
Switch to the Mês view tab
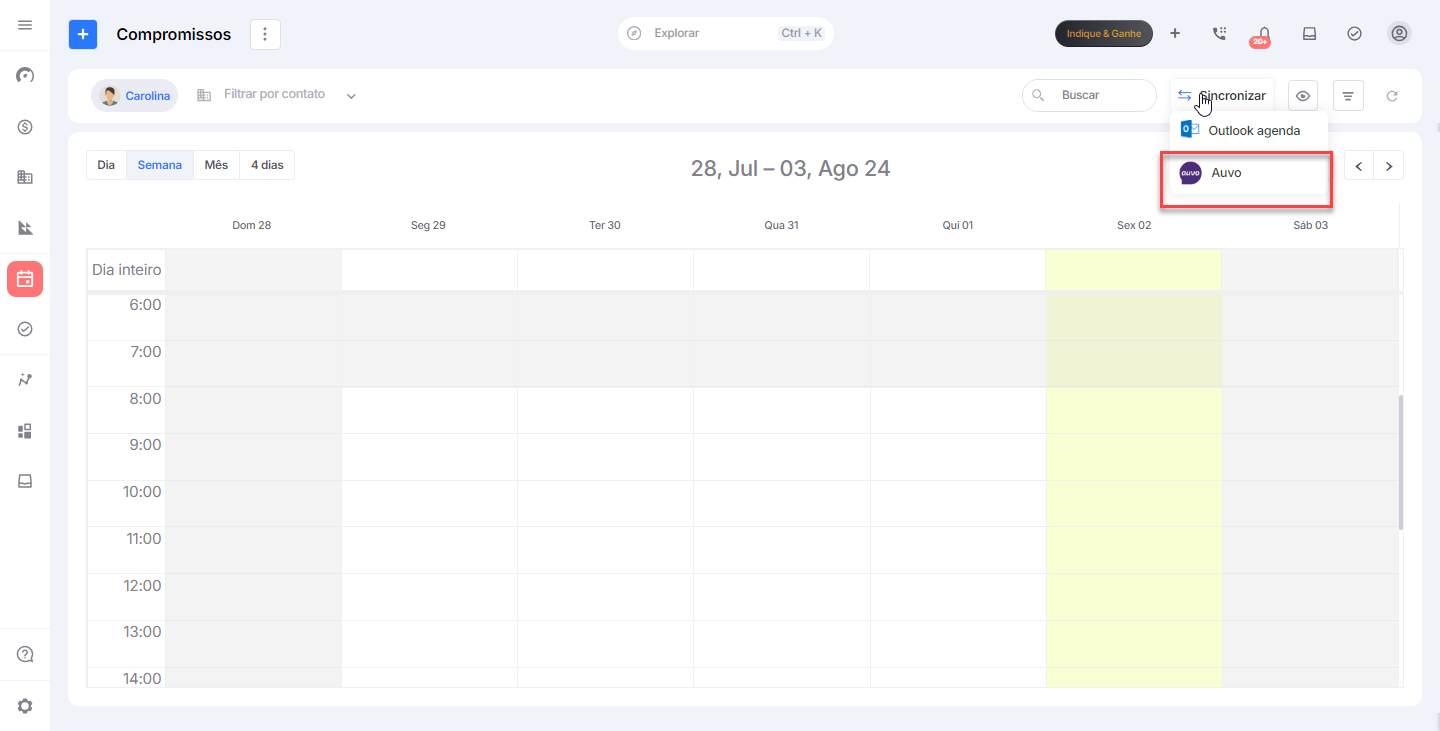(216, 165)
